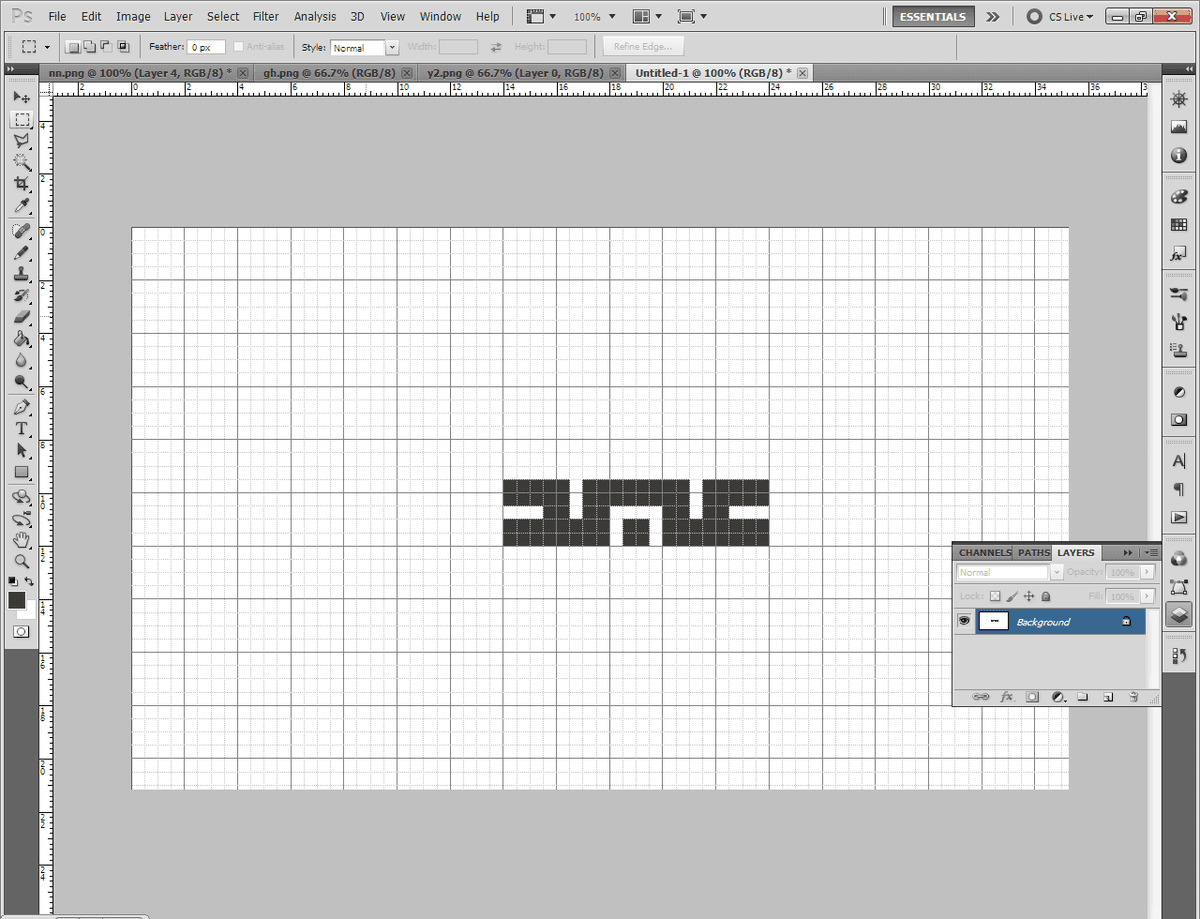Viewport: 1200px width, 919px height.
Task: Enable Subtract from selection mode
Action: pyautogui.click(x=106, y=47)
